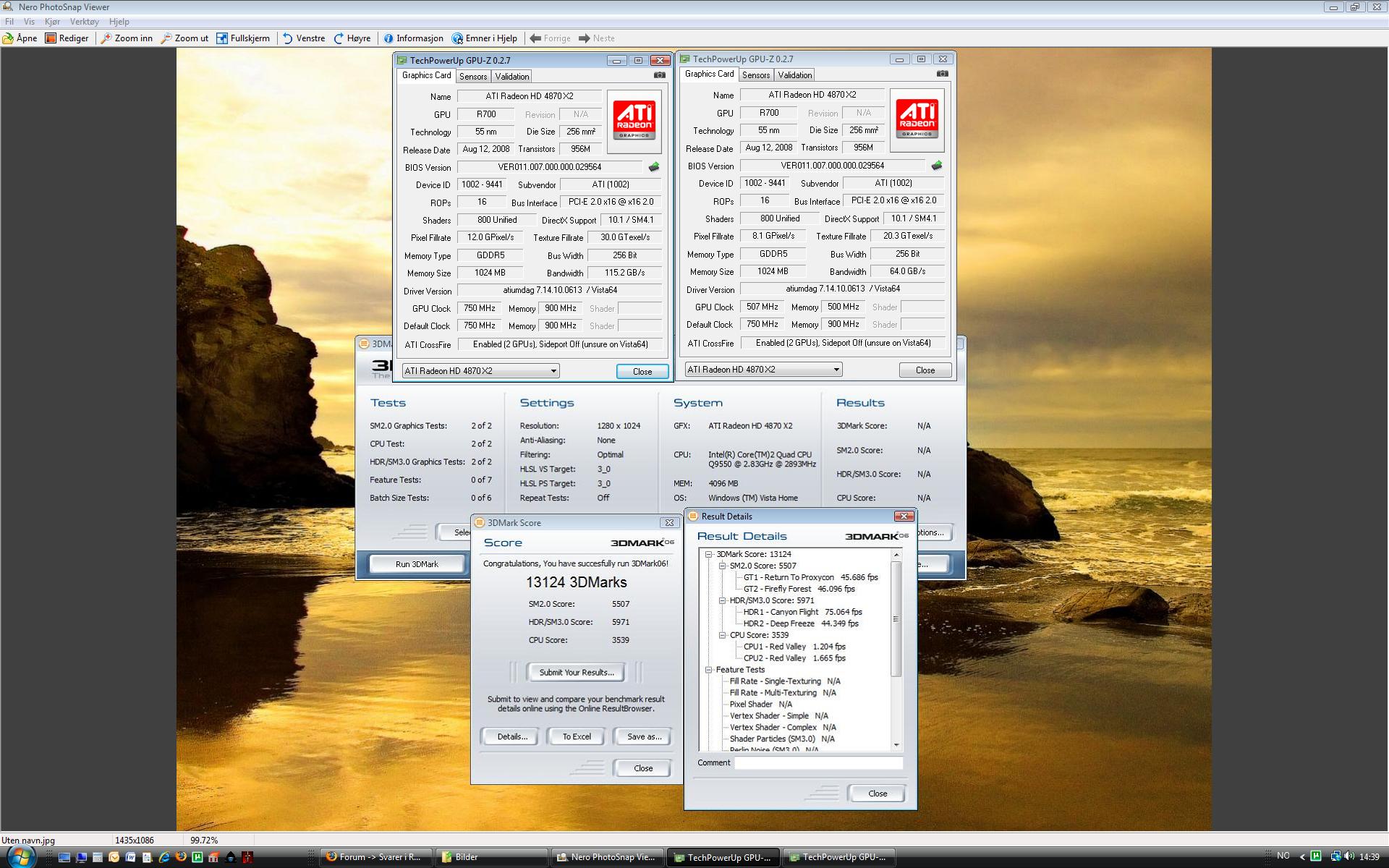
Task: Launch Microsoft Word from Quick Launch
Action: (131, 857)
